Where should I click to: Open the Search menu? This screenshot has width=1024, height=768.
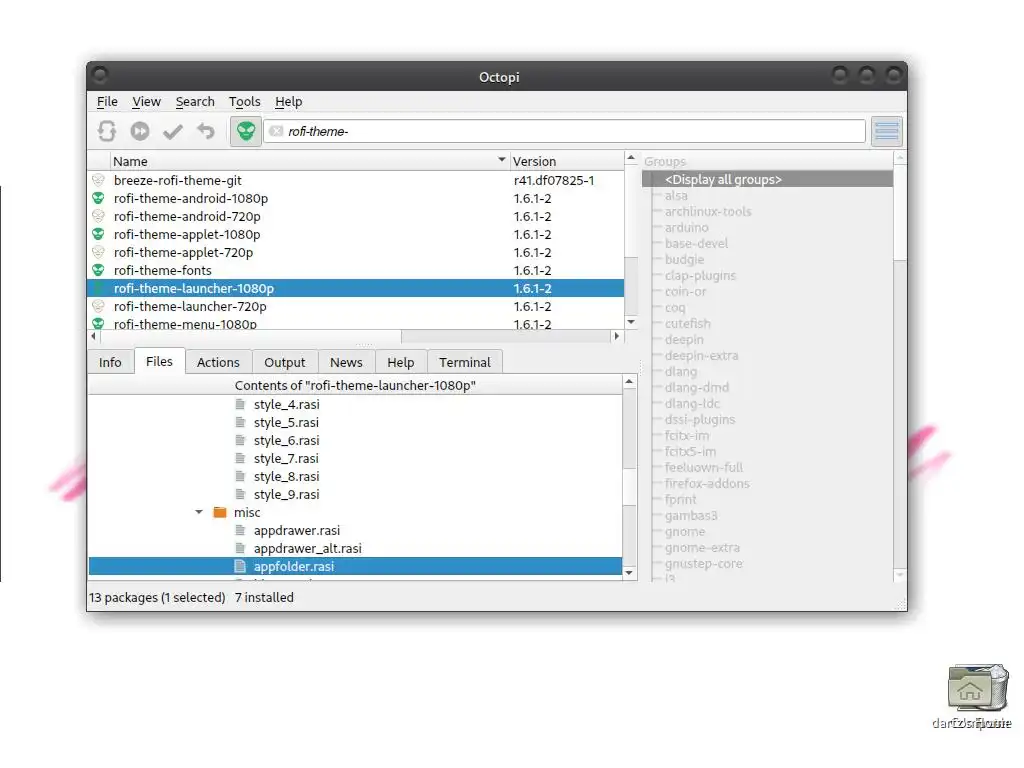click(195, 101)
